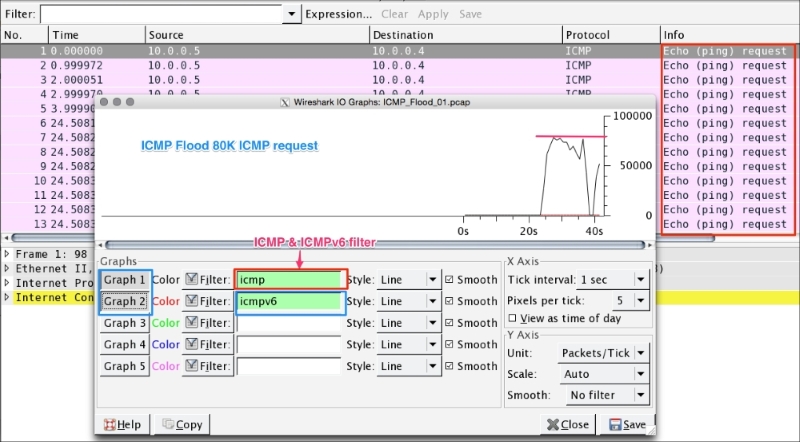Click Graph 3 green Color label
This screenshot has height=442, width=800.
166,323
